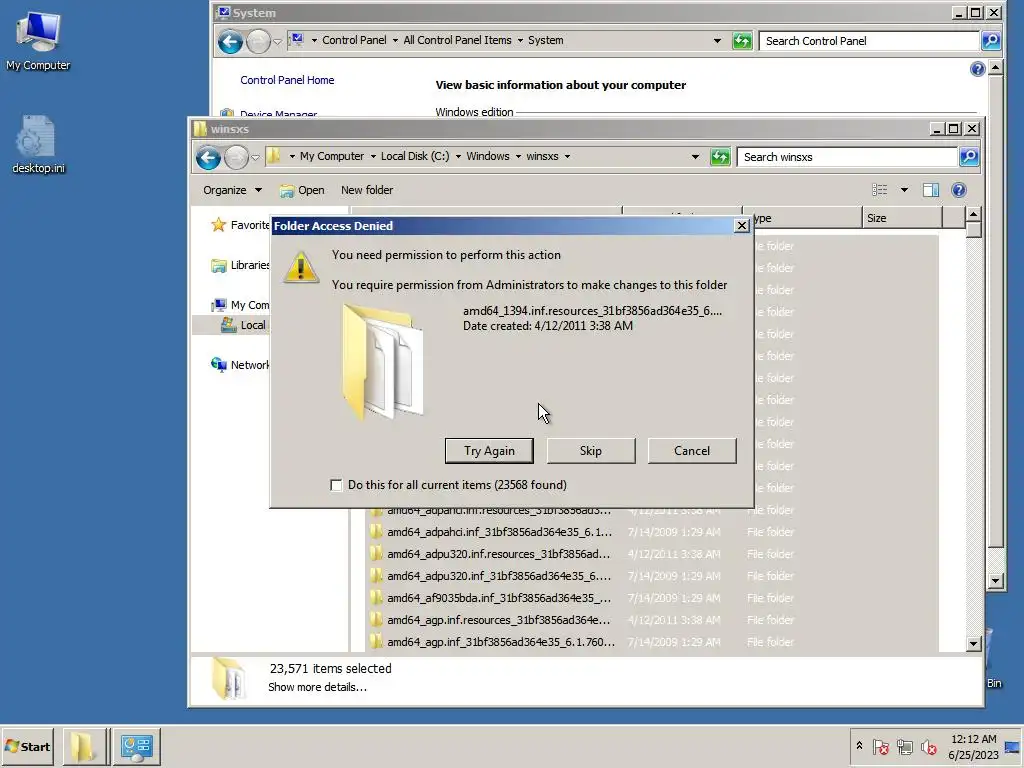Viewport: 1024px width, 768px height.
Task: Sort by the Size column header
Action: [902, 218]
